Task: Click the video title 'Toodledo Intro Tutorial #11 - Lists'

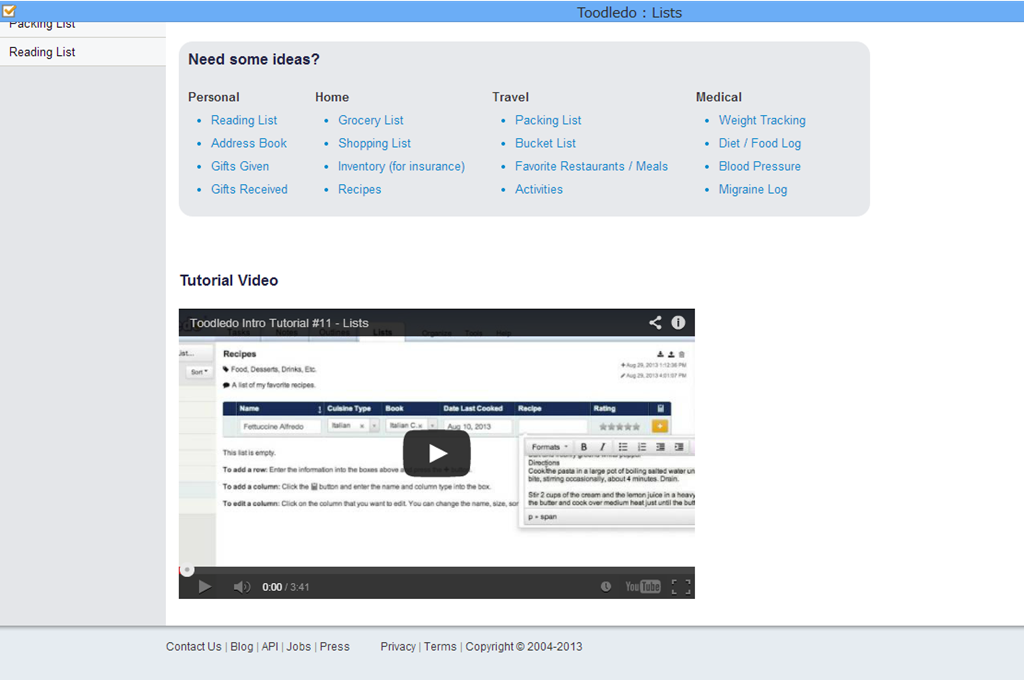Action: click(x=280, y=323)
